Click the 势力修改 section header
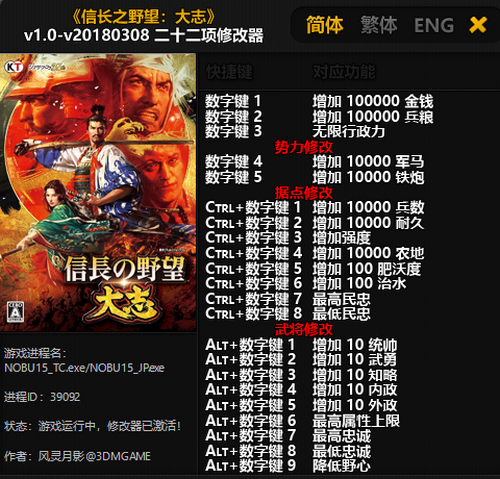The image size is (500, 479). click(304, 147)
